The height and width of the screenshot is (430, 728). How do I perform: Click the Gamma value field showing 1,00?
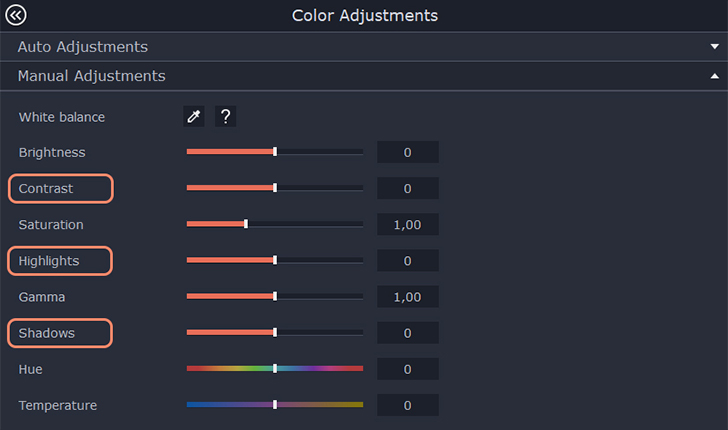[x=408, y=297]
